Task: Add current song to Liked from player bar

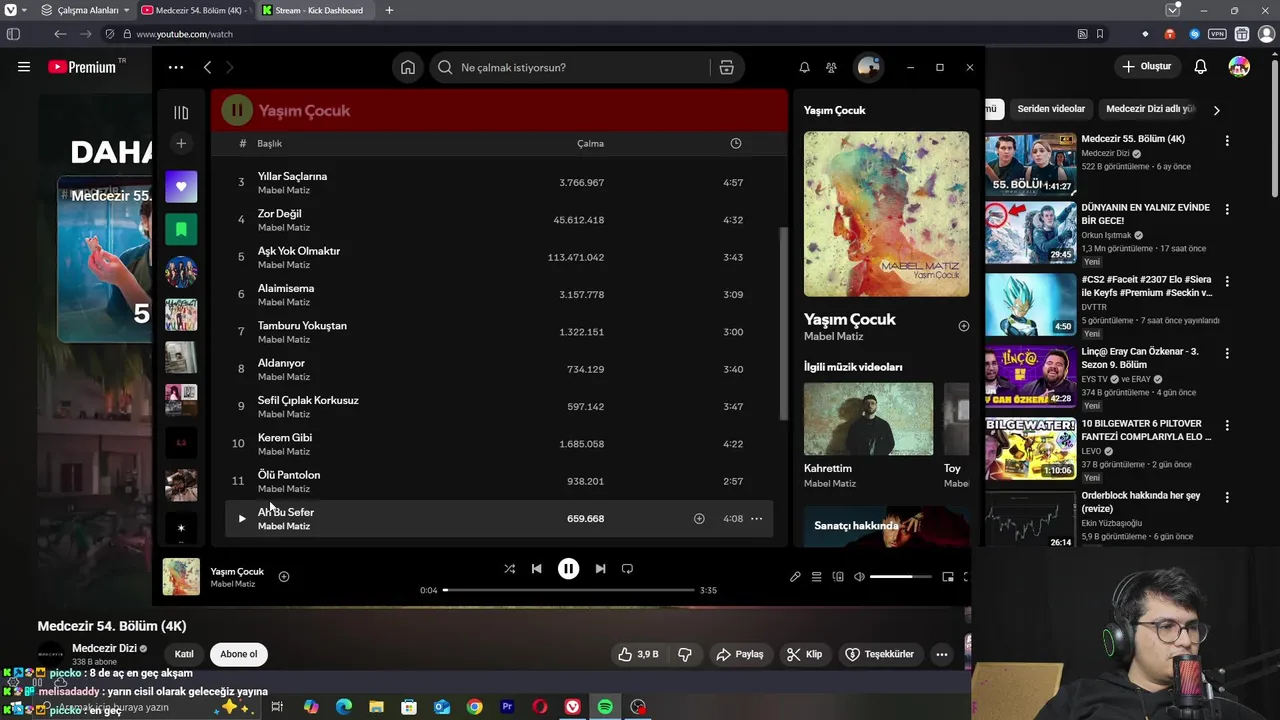Action: click(x=284, y=576)
